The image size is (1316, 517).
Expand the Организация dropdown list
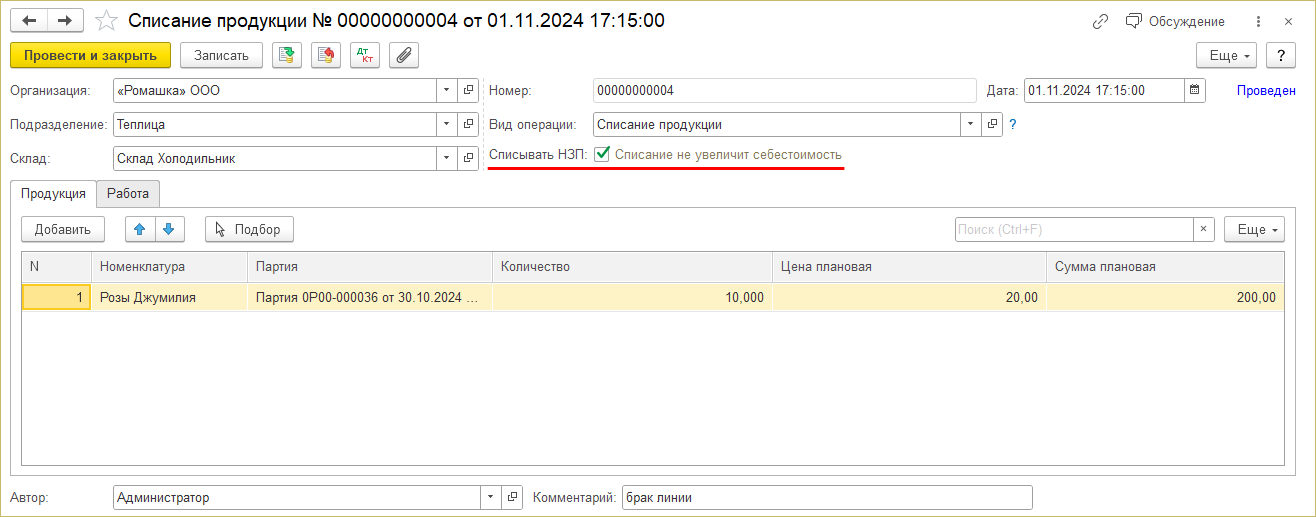click(x=446, y=91)
